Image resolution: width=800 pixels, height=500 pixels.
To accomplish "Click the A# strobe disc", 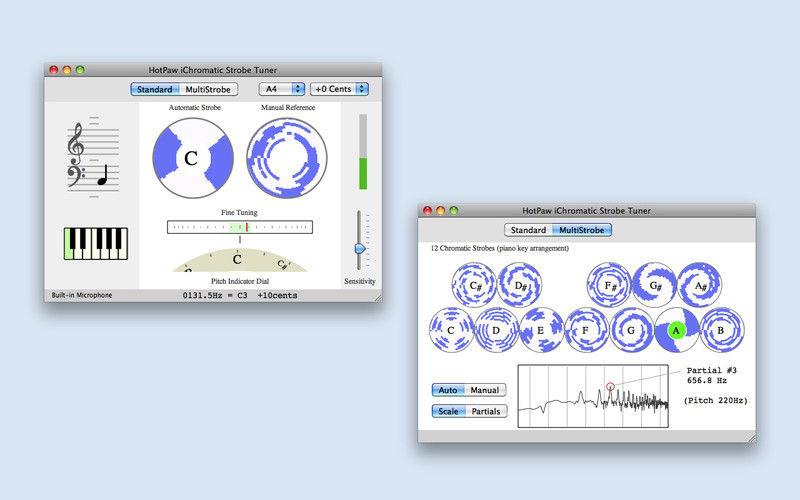I will pos(699,285).
